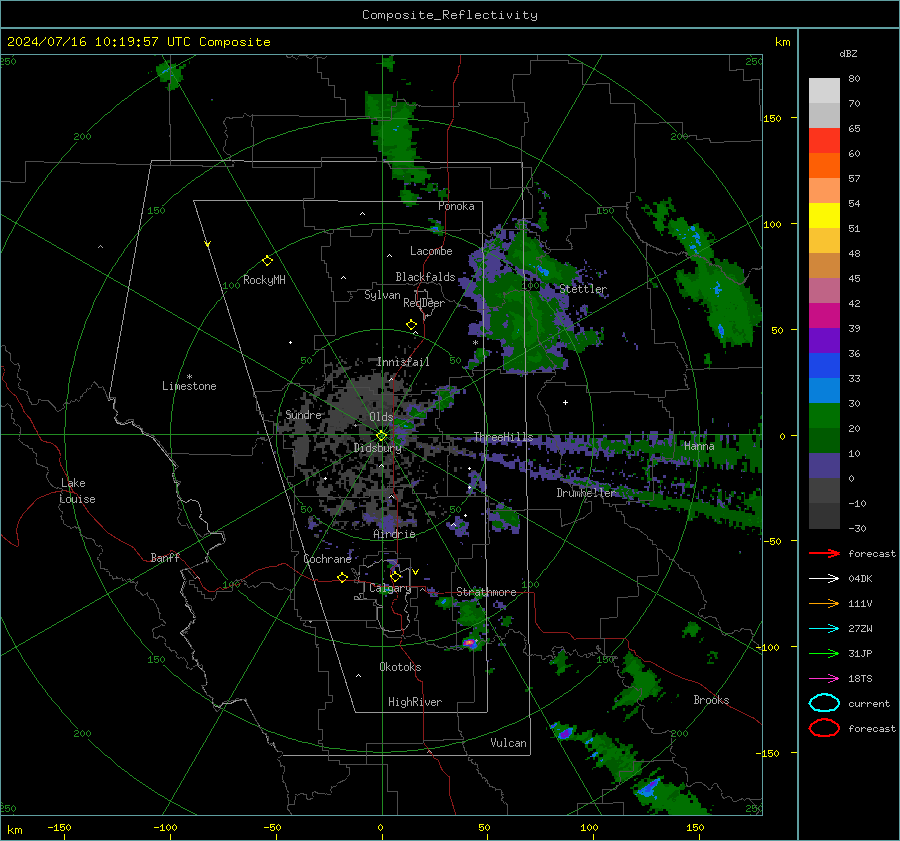Click the red forecast ellipse icon

pos(824,728)
